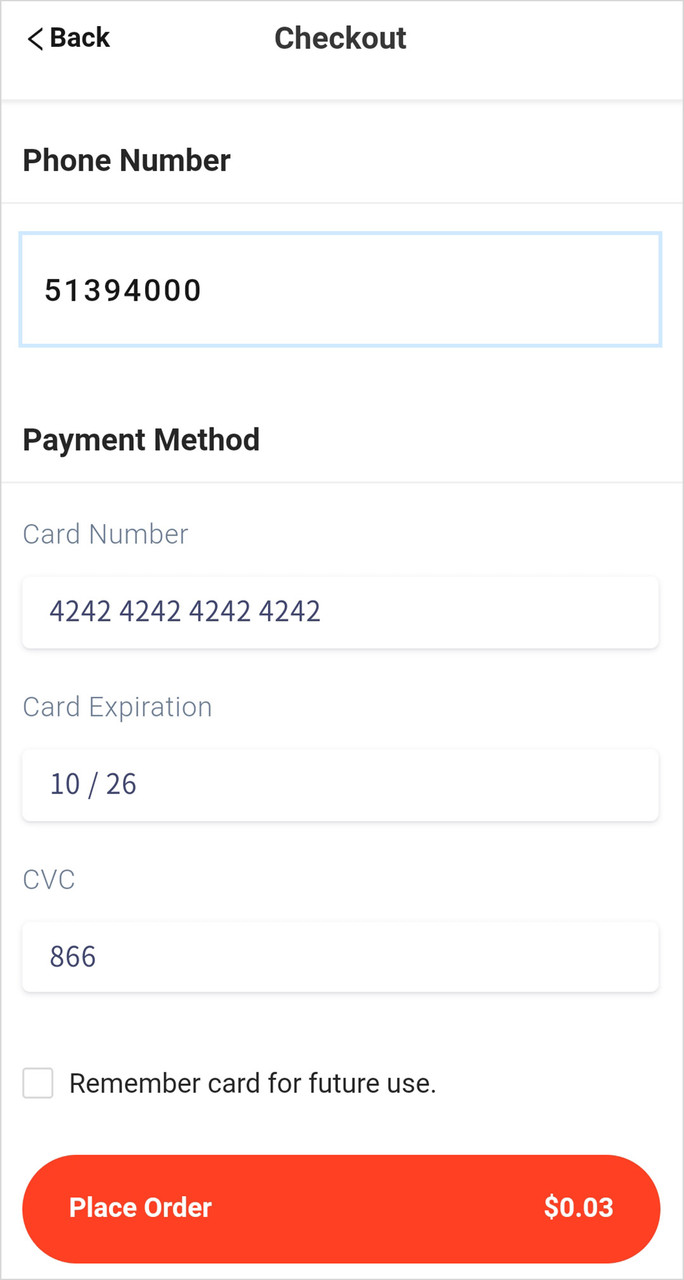Click the 4242 4242 4242 4242 text
The height and width of the screenshot is (1280, 684).
[185, 611]
